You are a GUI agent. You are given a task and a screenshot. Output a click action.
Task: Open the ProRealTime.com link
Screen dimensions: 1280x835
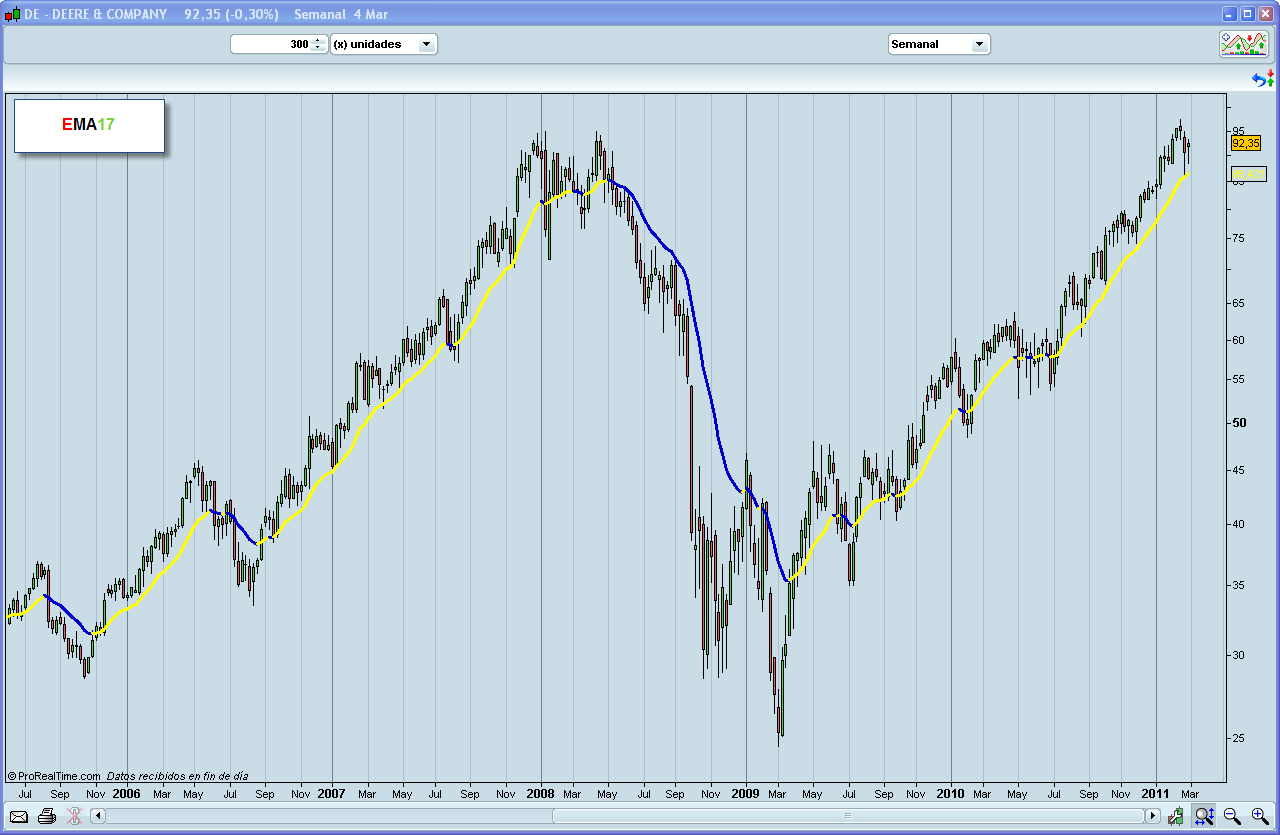coord(55,775)
